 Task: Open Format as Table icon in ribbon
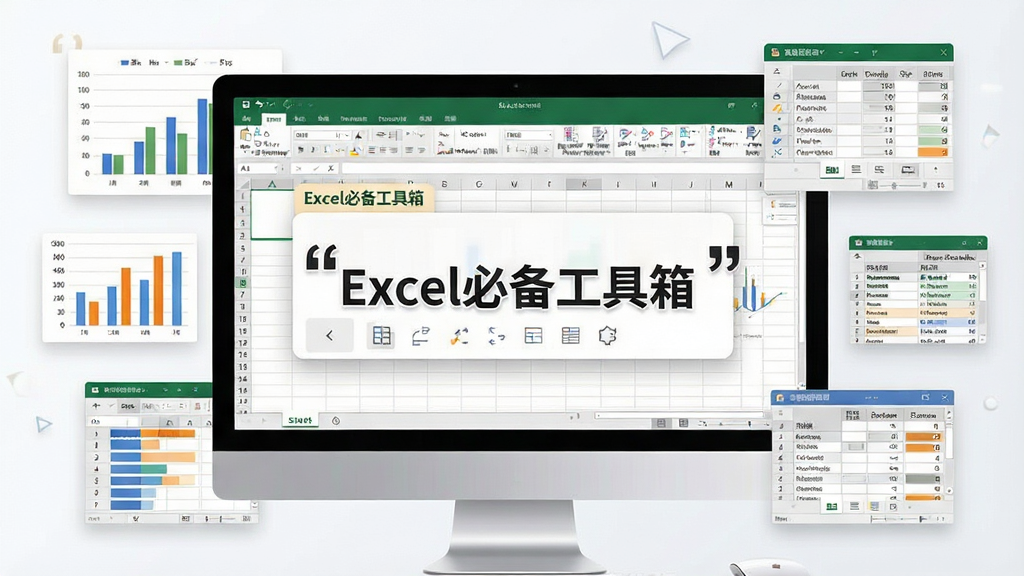tap(600, 135)
